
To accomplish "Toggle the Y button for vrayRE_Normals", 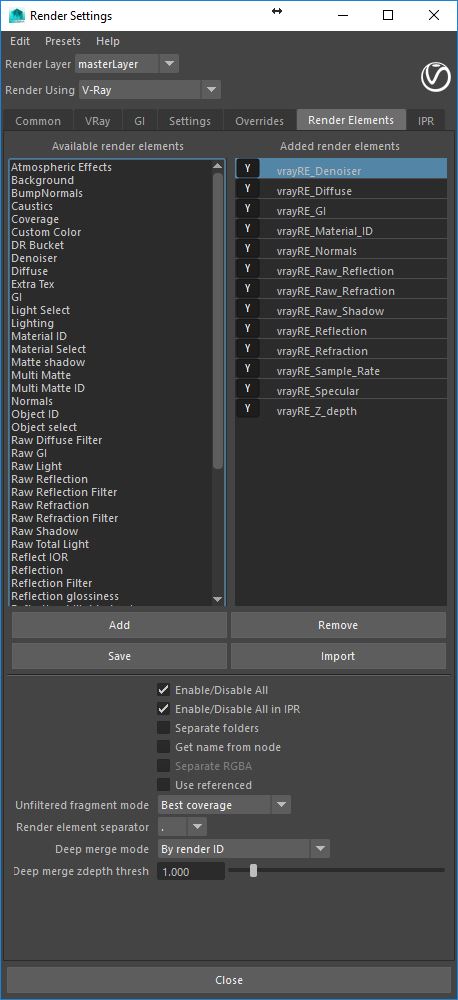I will coord(247,249).
